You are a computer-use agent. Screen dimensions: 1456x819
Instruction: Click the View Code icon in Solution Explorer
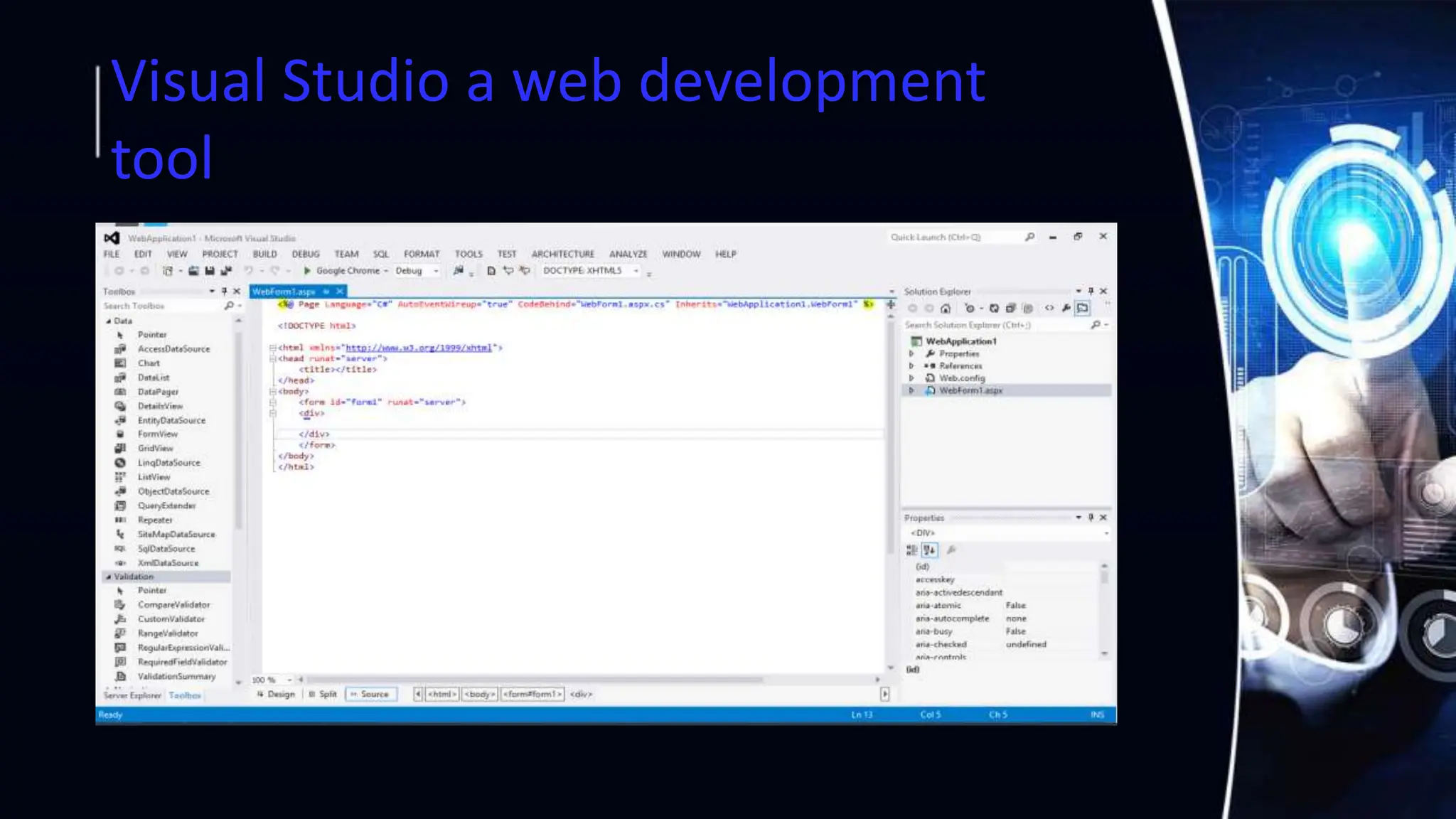click(1049, 309)
